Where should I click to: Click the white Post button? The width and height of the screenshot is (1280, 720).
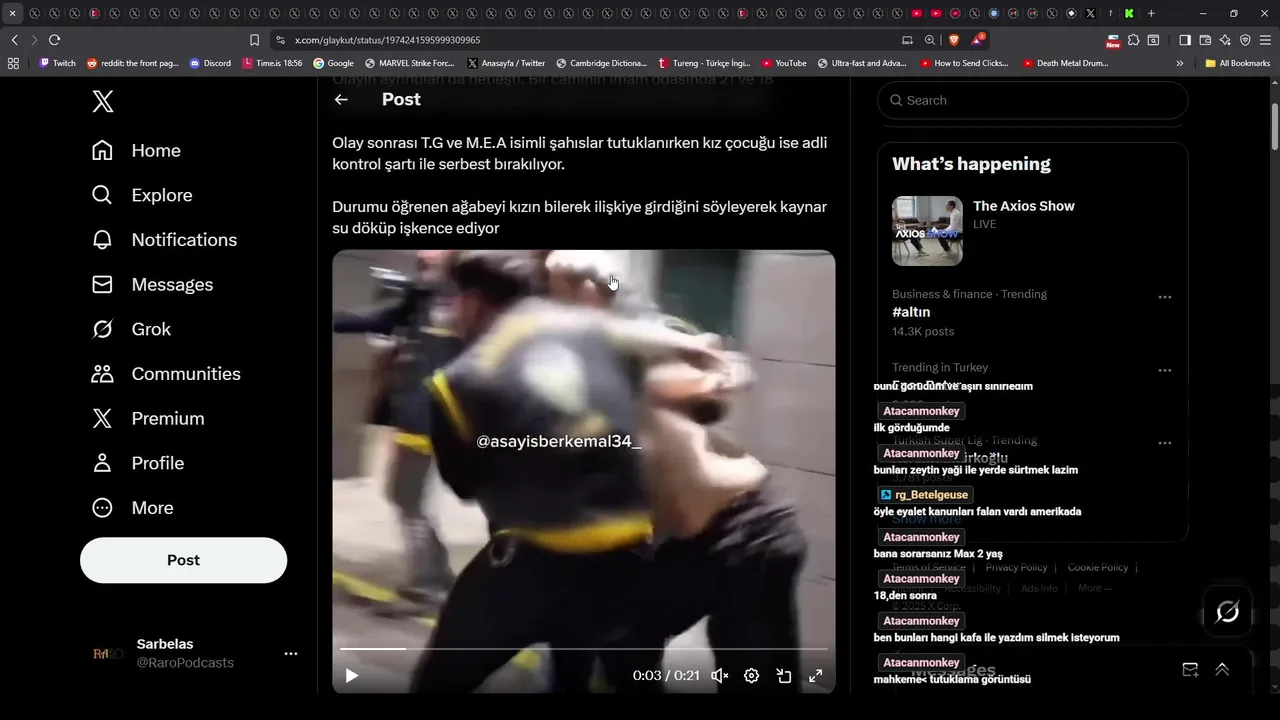[183, 560]
